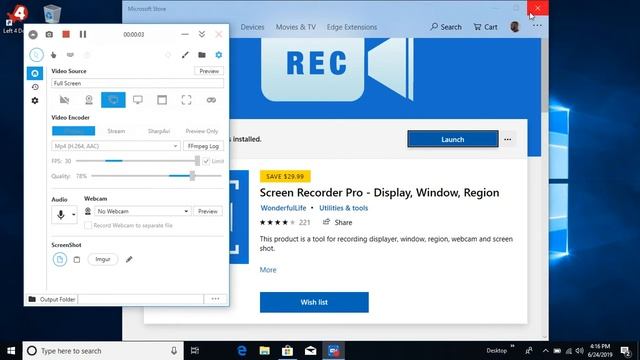Open the Store top-bar more options ellipsis
The image size is (640, 360).
(537, 26)
